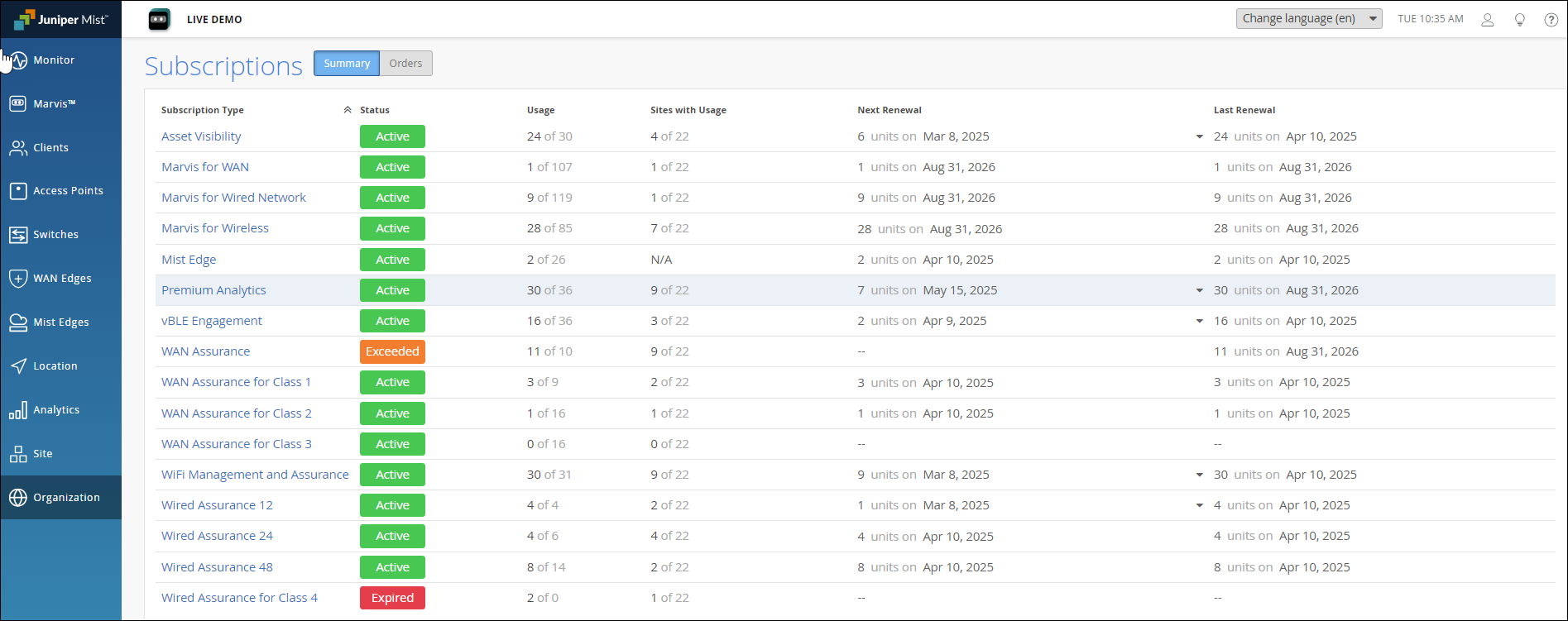Open the Clients people icon
The height and width of the screenshot is (621, 1568).
point(18,148)
